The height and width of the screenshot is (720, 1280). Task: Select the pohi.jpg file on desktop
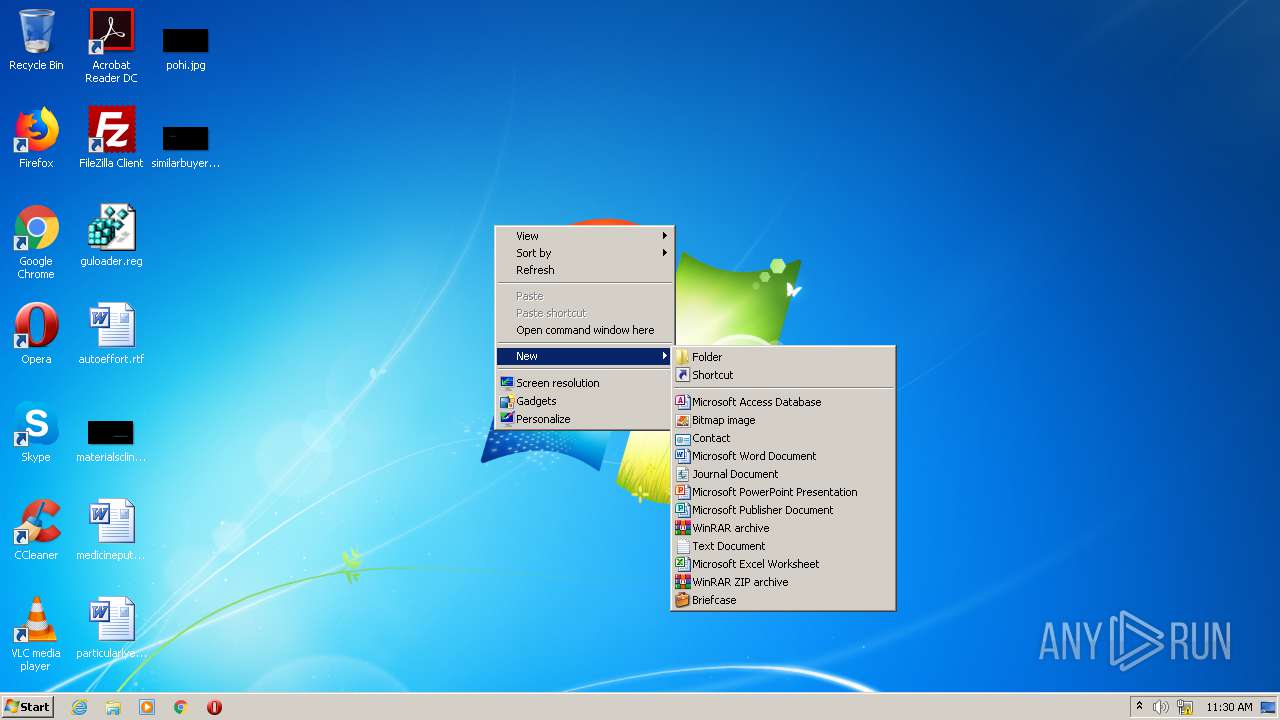186,48
